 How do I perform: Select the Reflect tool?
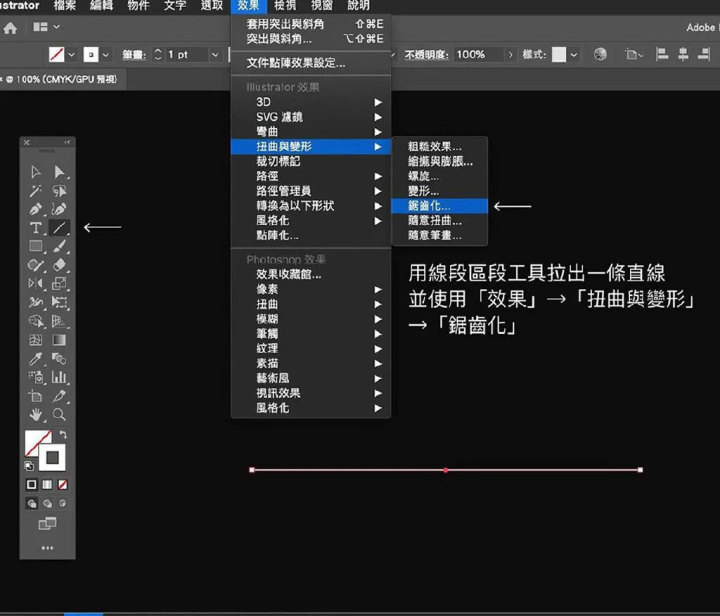(x=35, y=283)
